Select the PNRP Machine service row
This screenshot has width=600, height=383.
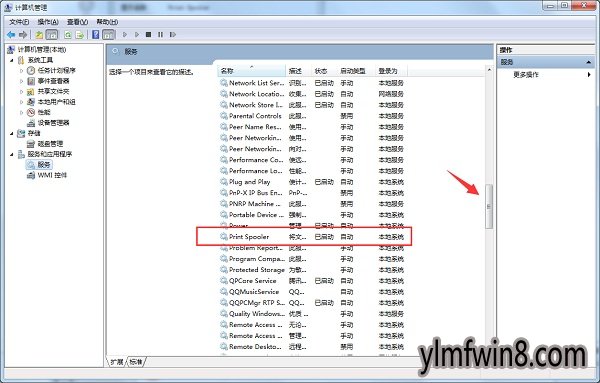[x=312, y=204]
